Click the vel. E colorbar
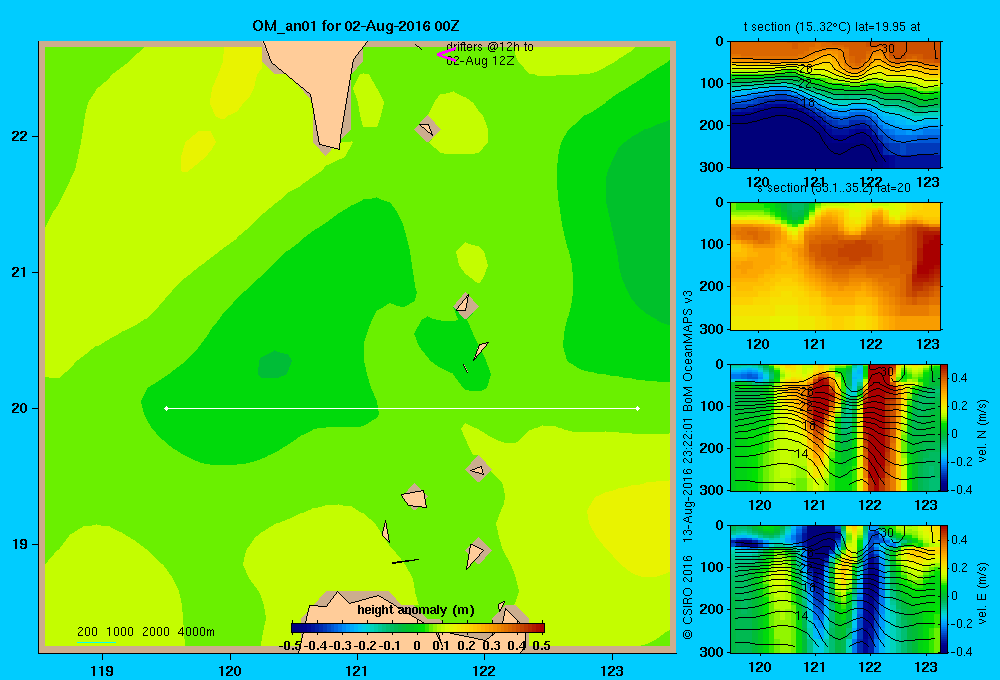The image size is (1000, 680). point(945,589)
